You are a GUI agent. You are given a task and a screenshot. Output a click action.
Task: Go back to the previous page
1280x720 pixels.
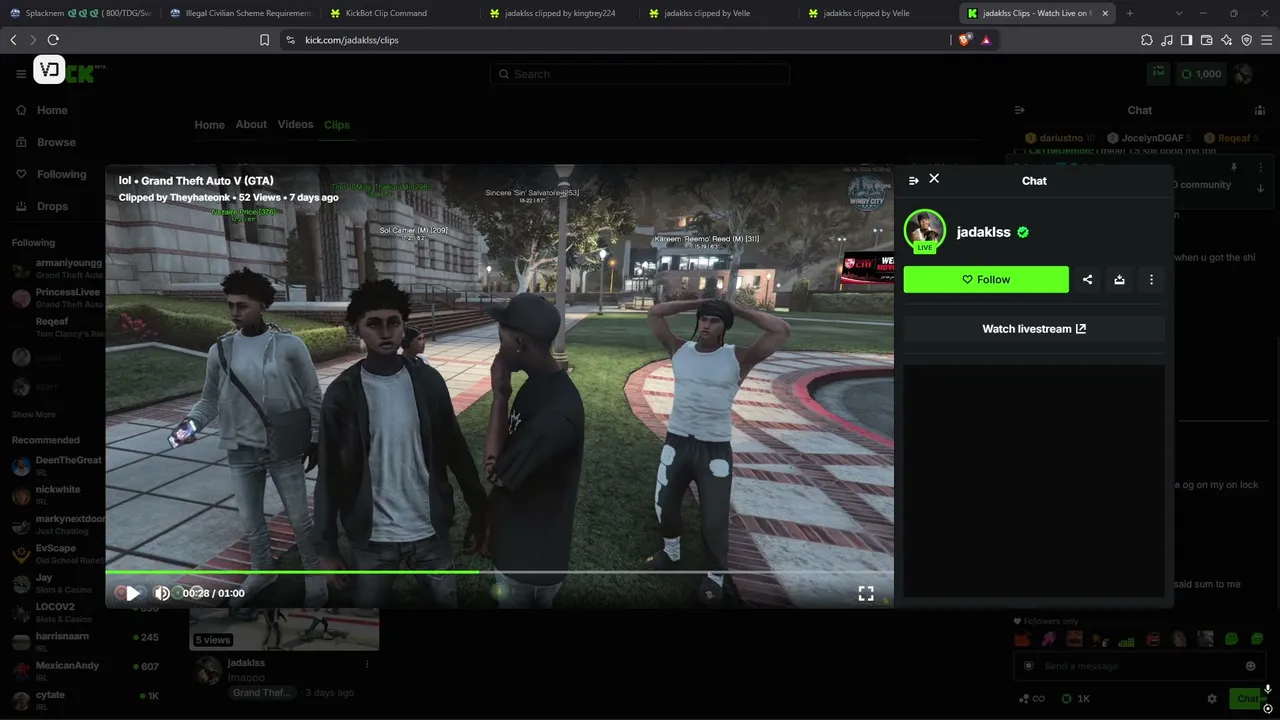pyautogui.click(x=13, y=40)
